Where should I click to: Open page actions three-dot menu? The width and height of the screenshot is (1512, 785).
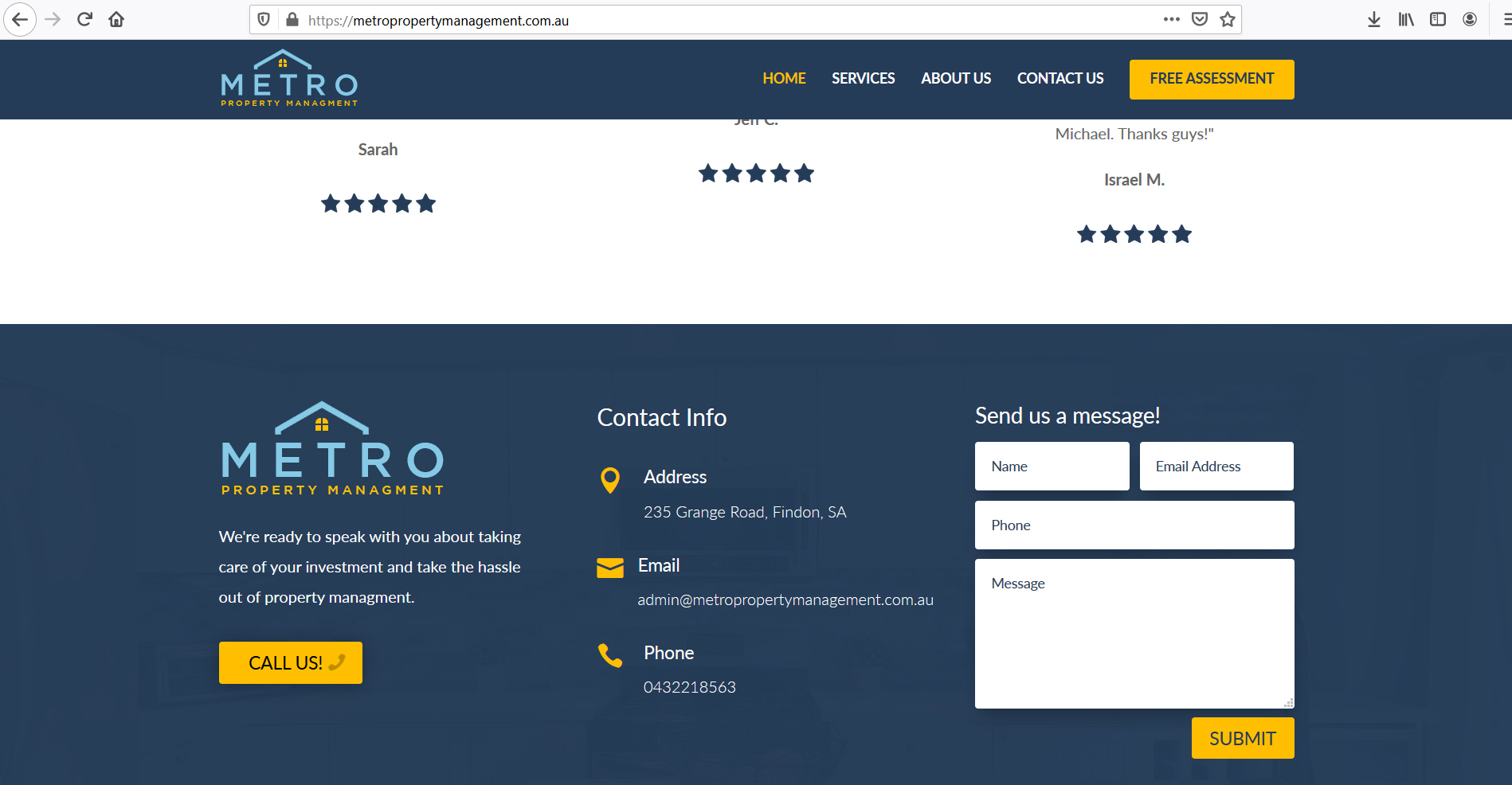point(1171,19)
